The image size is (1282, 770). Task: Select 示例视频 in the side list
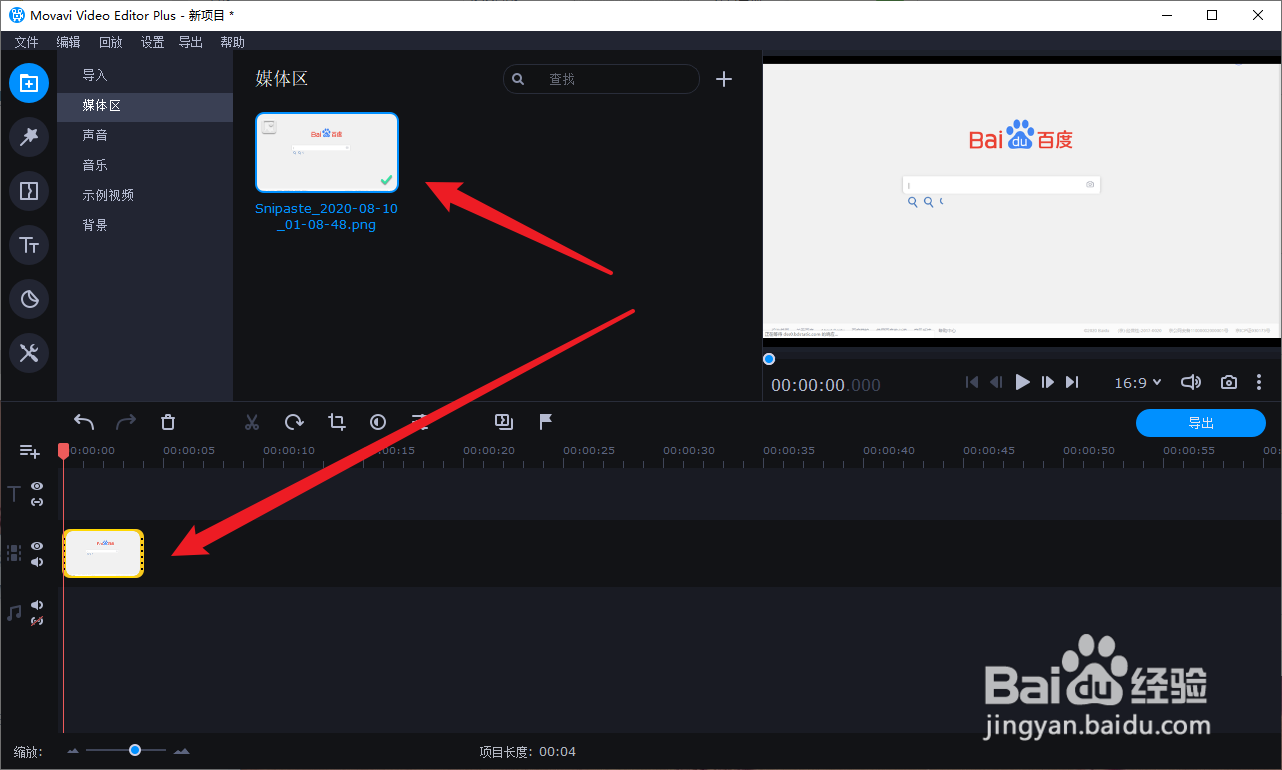click(x=145, y=195)
